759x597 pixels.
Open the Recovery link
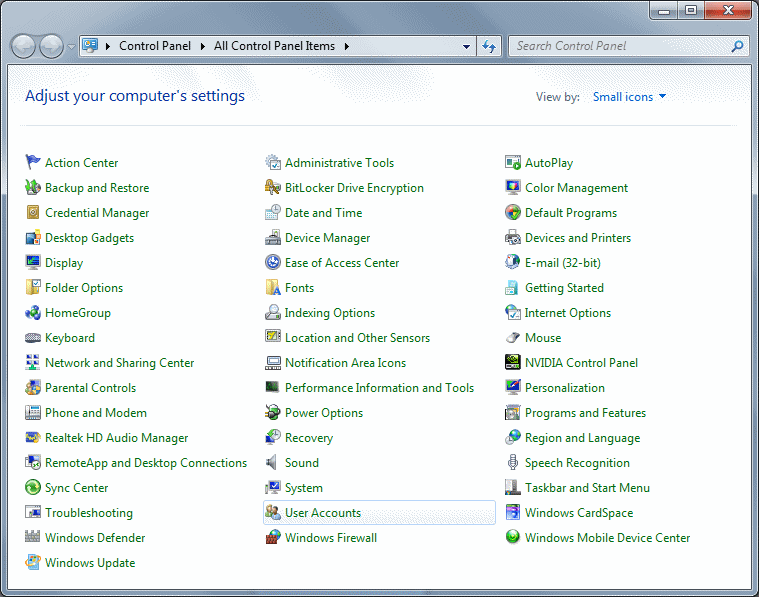click(x=309, y=438)
